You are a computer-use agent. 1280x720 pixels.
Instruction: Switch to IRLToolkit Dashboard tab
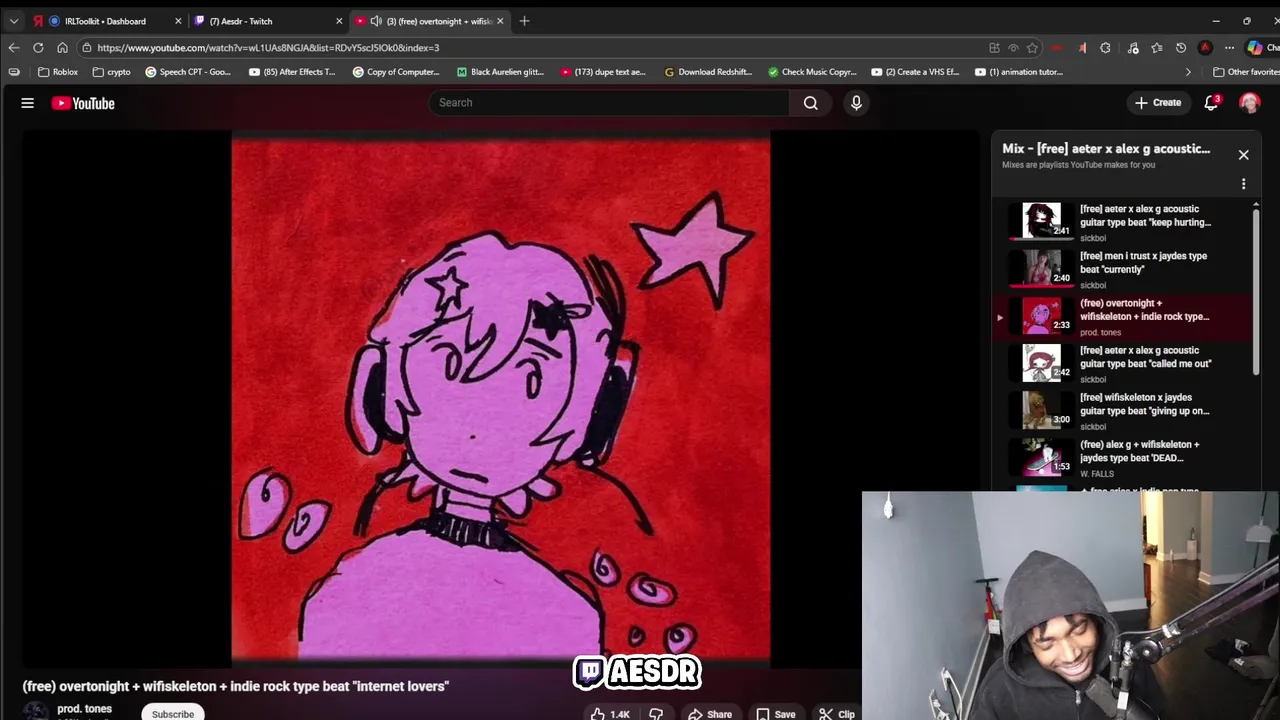click(107, 21)
